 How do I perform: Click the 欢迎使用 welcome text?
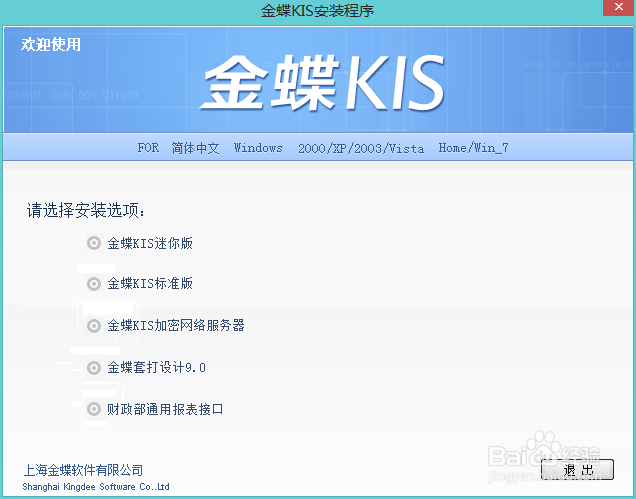[x=51, y=45]
